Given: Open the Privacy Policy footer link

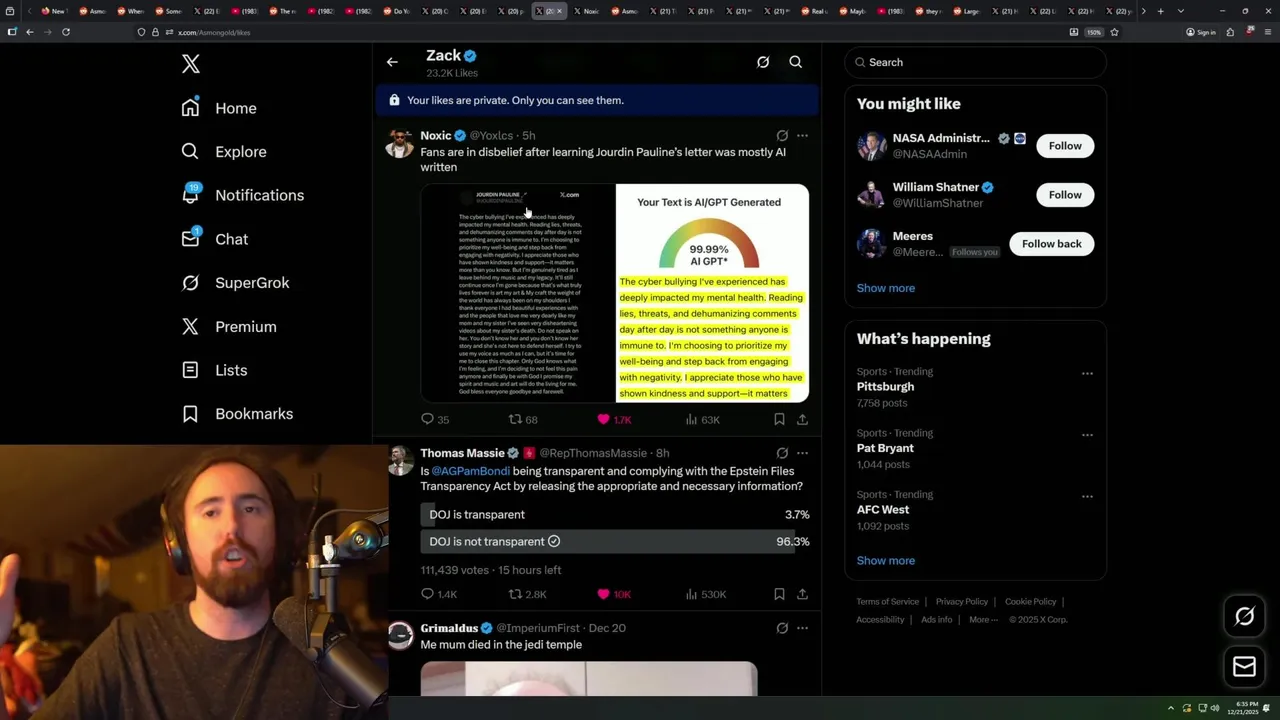Looking at the screenshot, I should pos(961,601).
